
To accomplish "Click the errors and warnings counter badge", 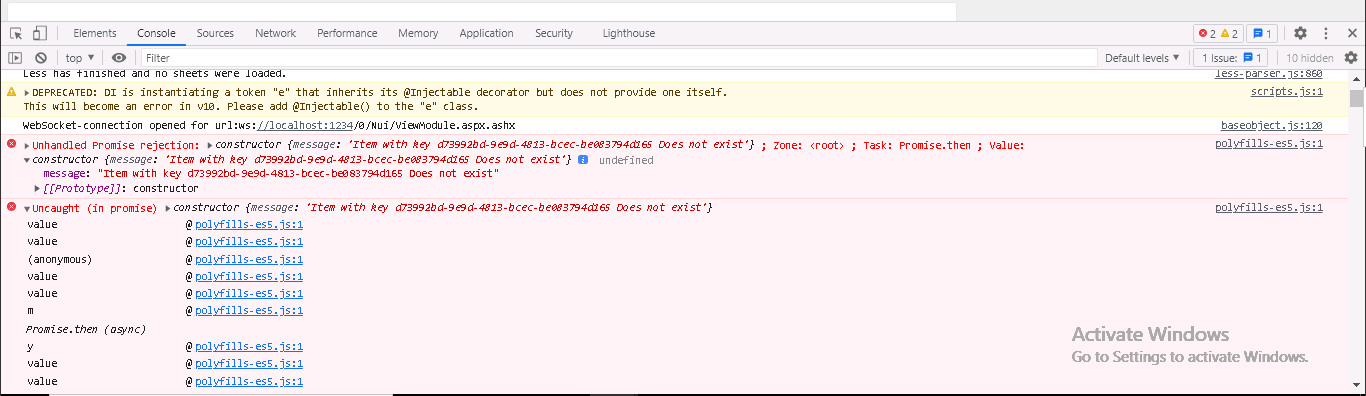I will click(x=1219, y=33).
